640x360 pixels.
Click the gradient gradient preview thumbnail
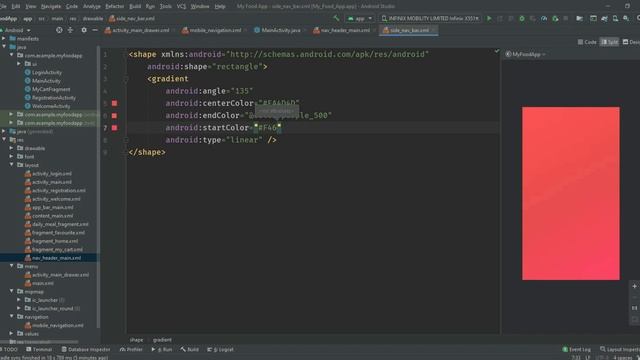pos(571,193)
